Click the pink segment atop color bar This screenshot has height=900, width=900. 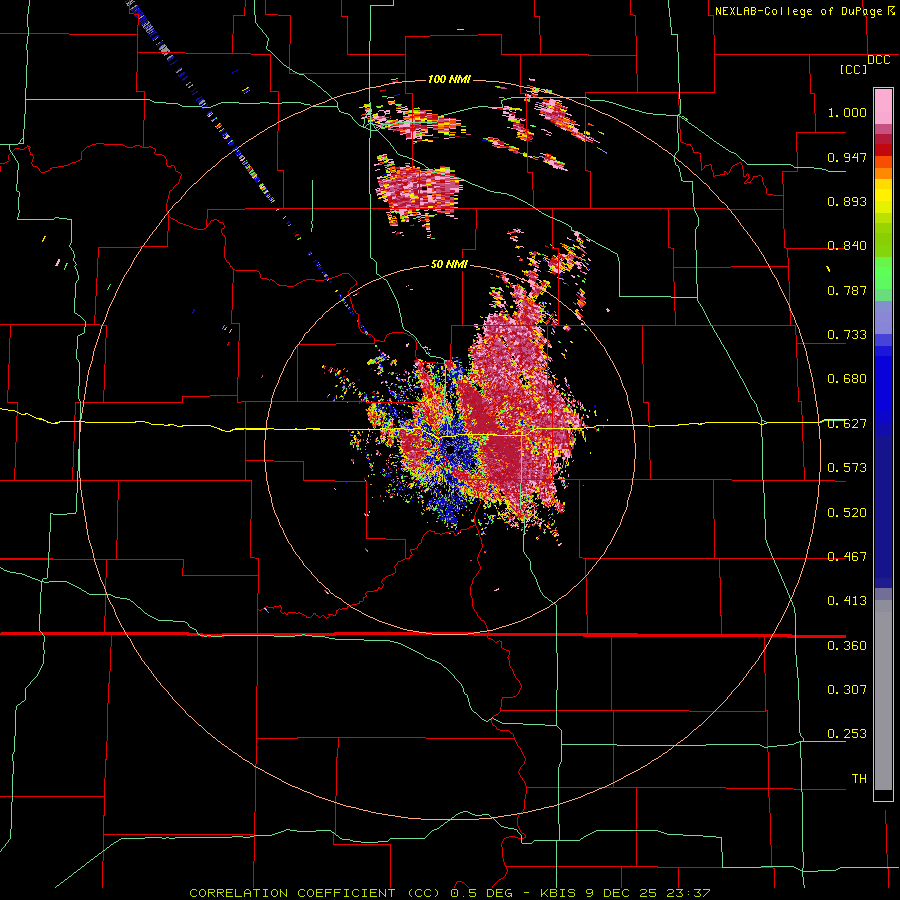click(883, 107)
